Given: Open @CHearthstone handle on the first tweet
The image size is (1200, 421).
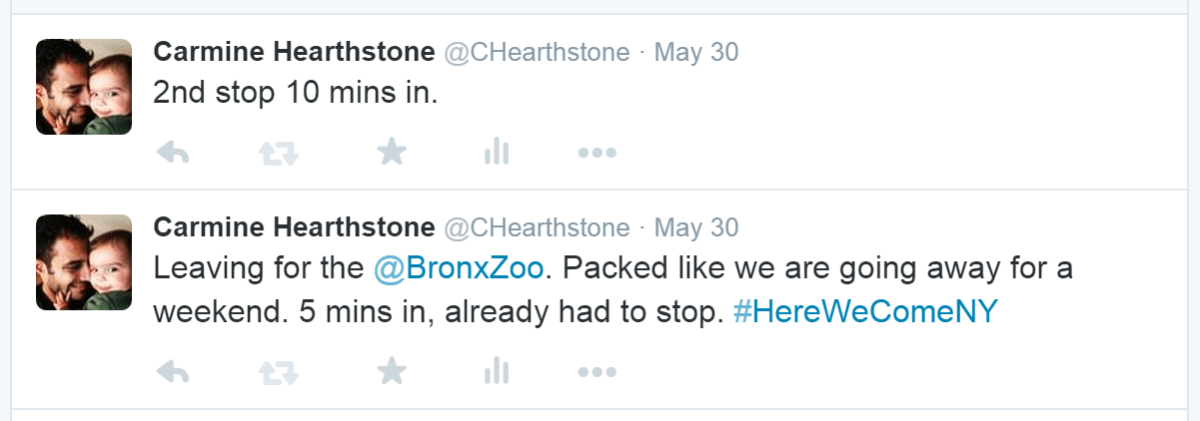Looking at the screenshot, I should coord(536,52).
